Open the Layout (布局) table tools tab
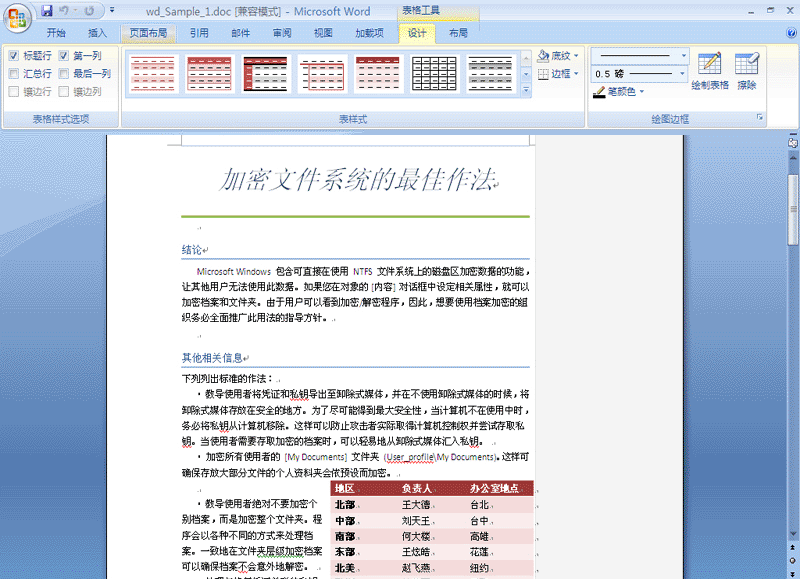This screenshot has height=579, width=800. (458, 33)
